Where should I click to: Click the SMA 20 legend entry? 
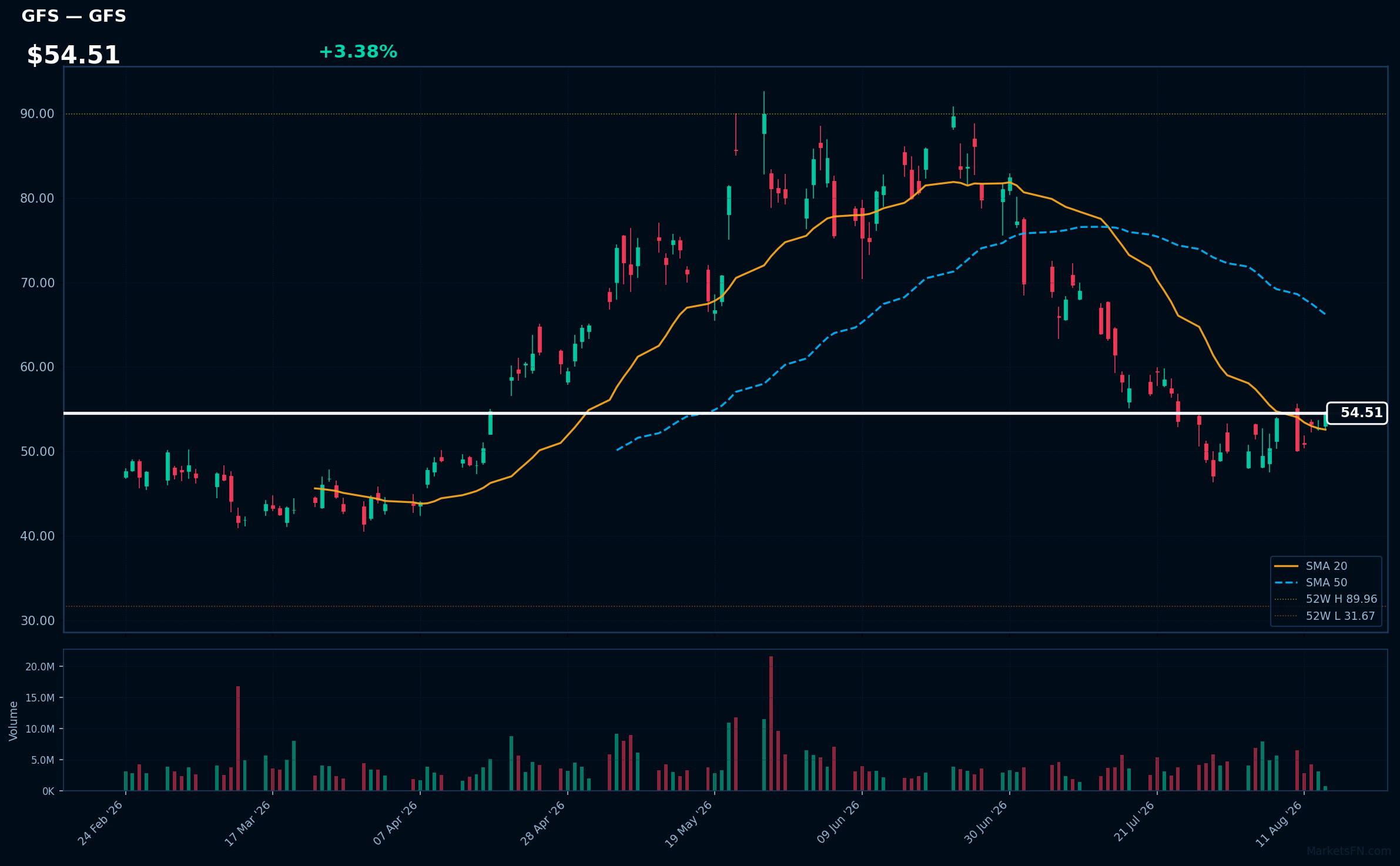tap(1311, 566)
